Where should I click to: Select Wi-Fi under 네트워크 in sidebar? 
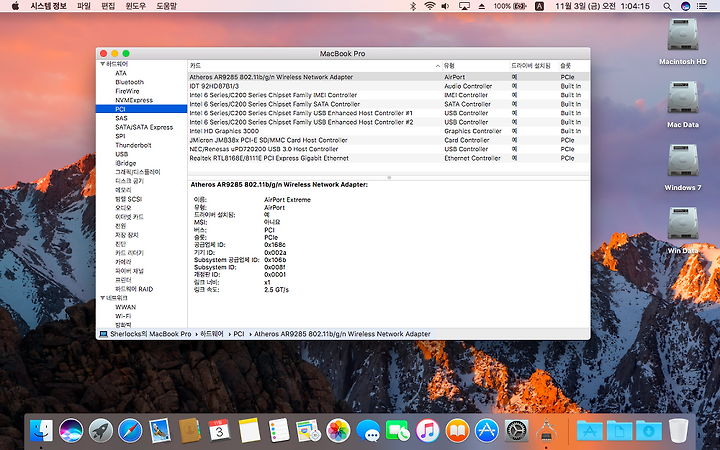(123, 316)
